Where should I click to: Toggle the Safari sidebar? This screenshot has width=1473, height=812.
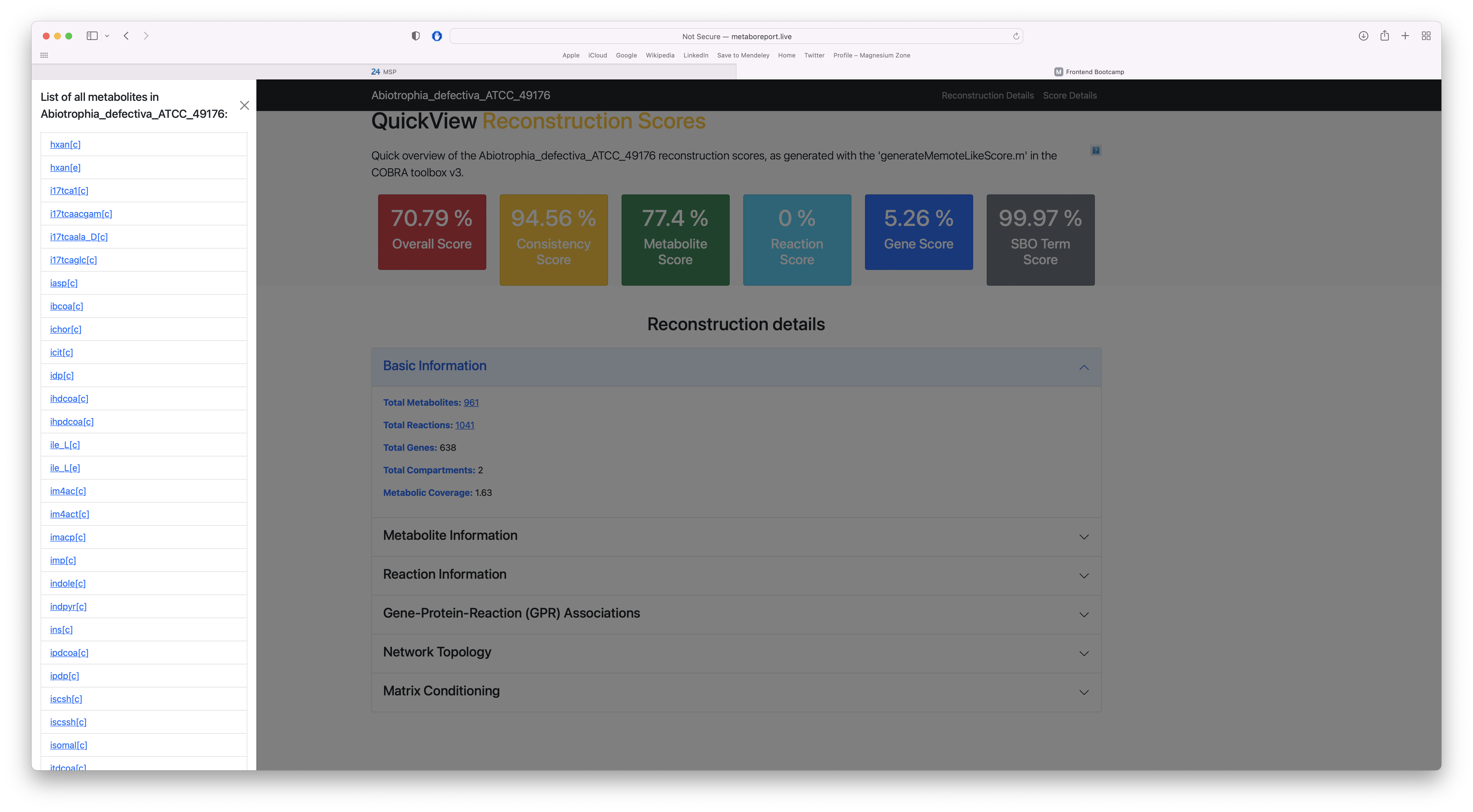tap(92, 36)
